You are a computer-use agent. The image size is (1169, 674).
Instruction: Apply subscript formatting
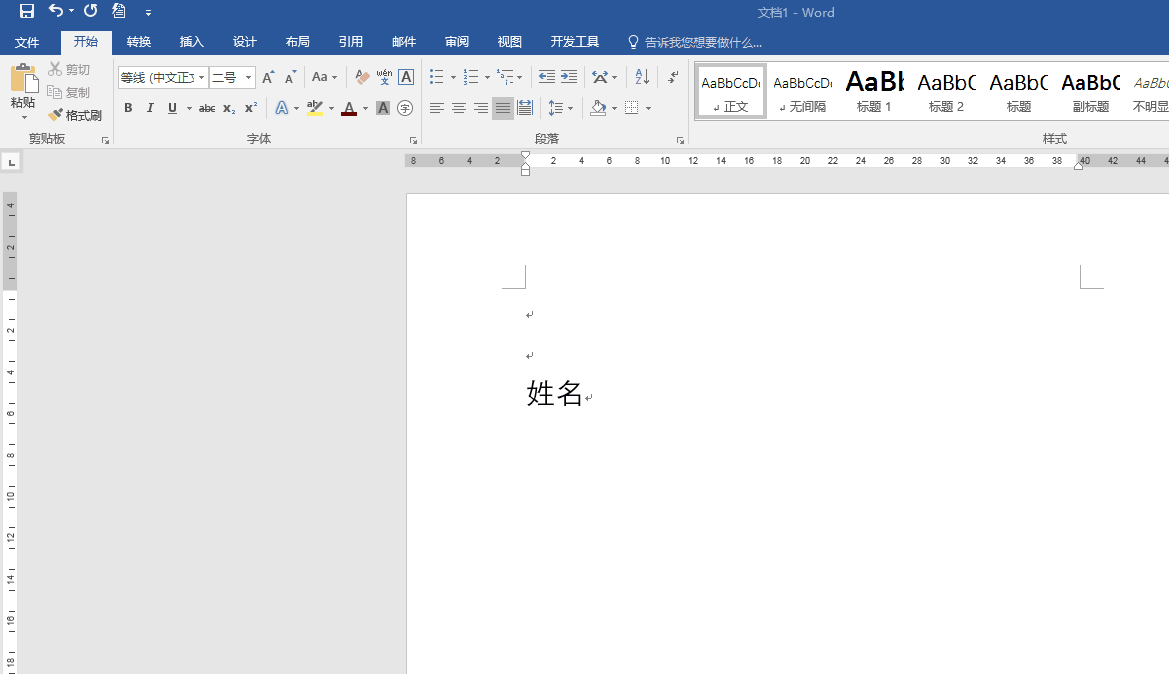tap(228, 108)
